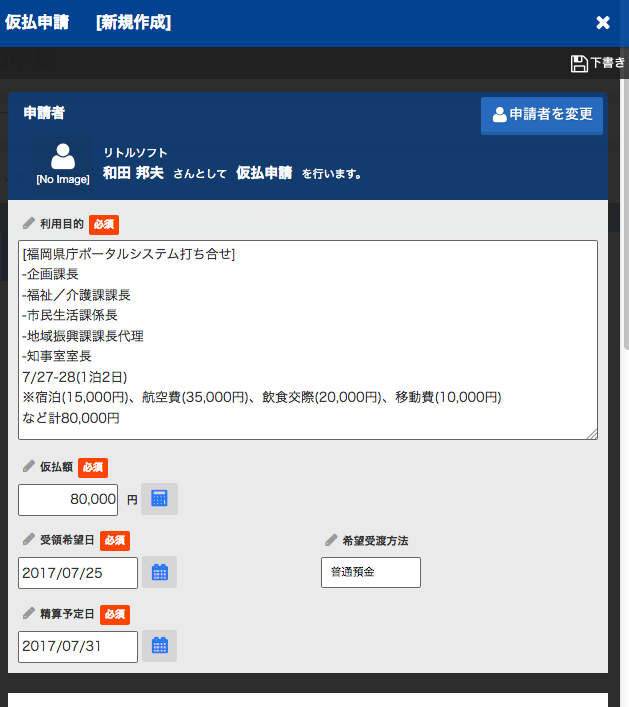Click the 必須 badge next to 利用目的
Screen dimensions: 629x707
tap(104, 225)
